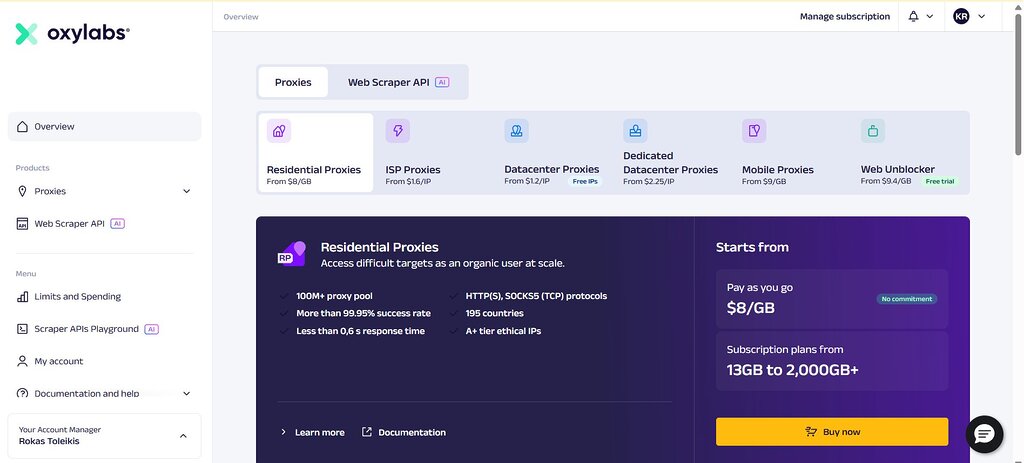
Task: Select the Residential Proxies product card
Action: click(315, 153)
